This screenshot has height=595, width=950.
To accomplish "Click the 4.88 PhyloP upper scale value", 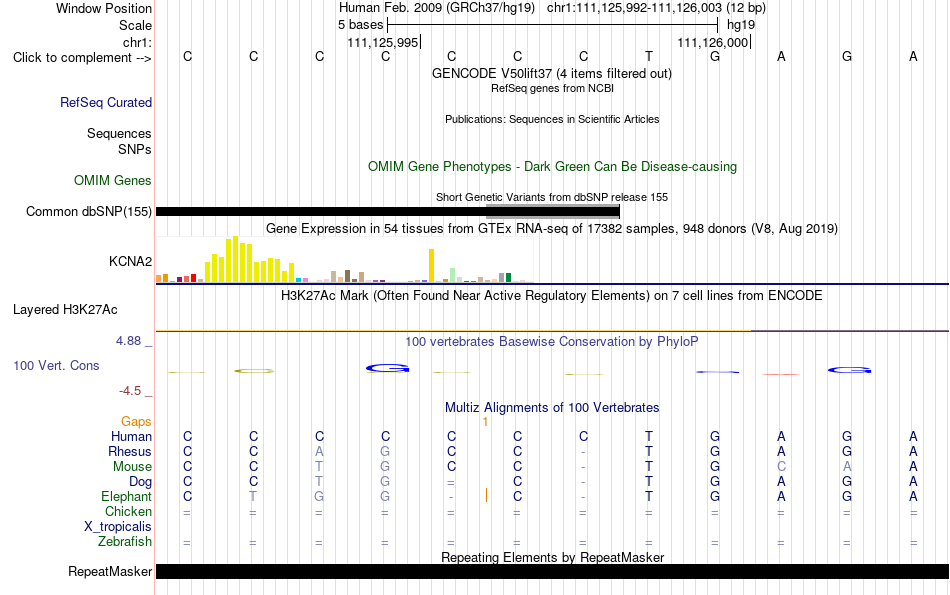I will click(x=128, y=341).
